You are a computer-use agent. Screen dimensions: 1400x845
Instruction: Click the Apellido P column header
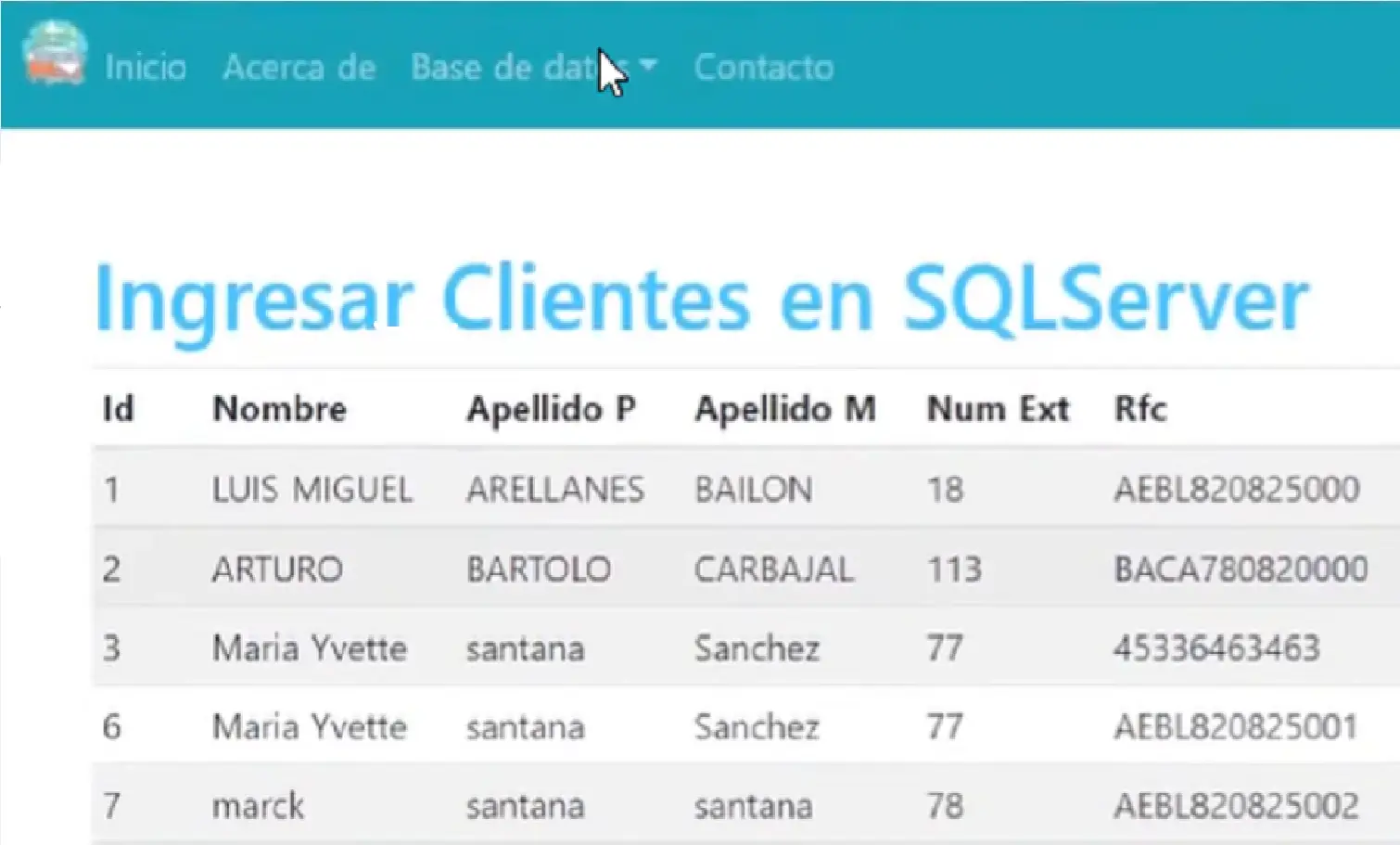point(551,409)
